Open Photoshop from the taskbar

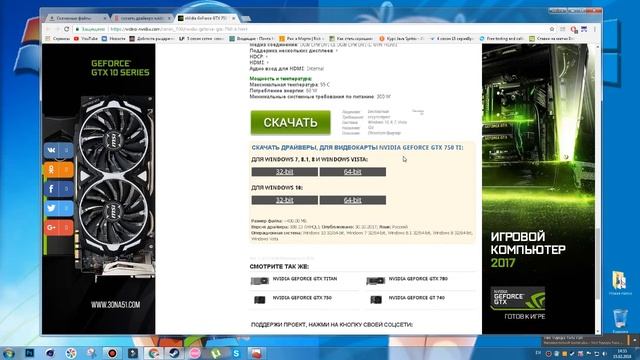point(29,353)
